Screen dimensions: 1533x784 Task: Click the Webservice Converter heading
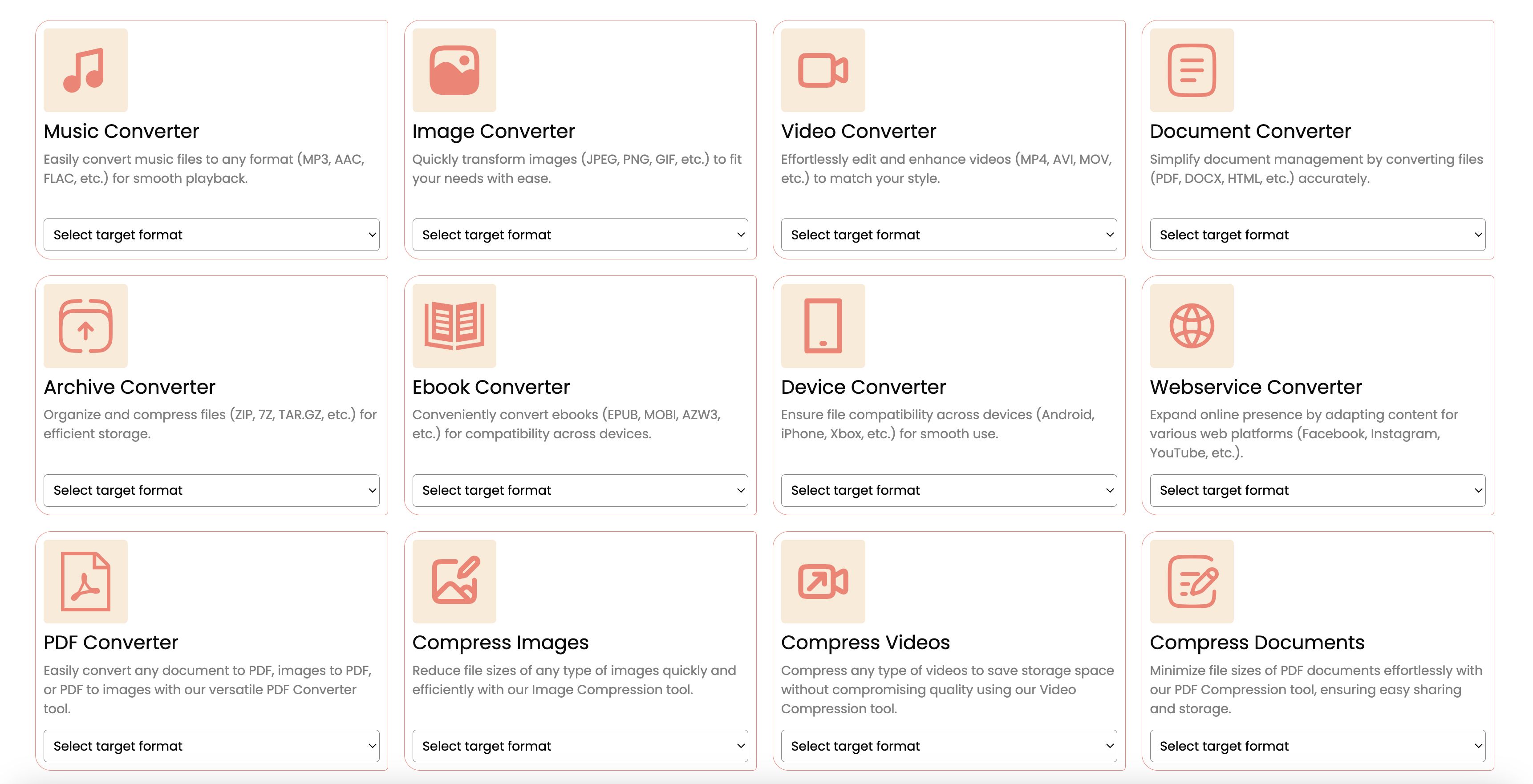[1256, 387]
